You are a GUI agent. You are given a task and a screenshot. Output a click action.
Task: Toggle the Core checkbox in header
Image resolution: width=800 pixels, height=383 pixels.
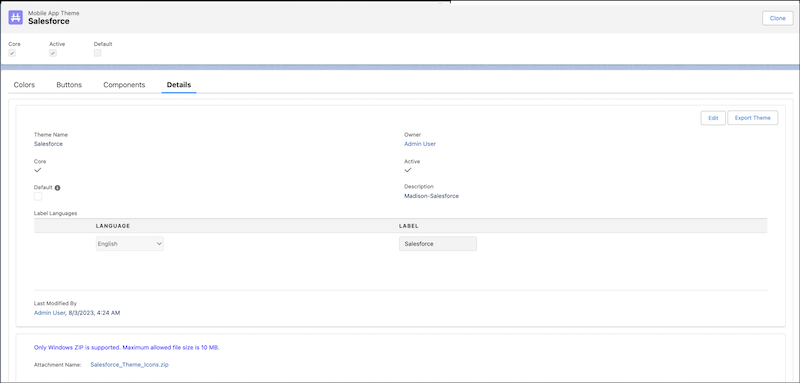pos(12,53)
